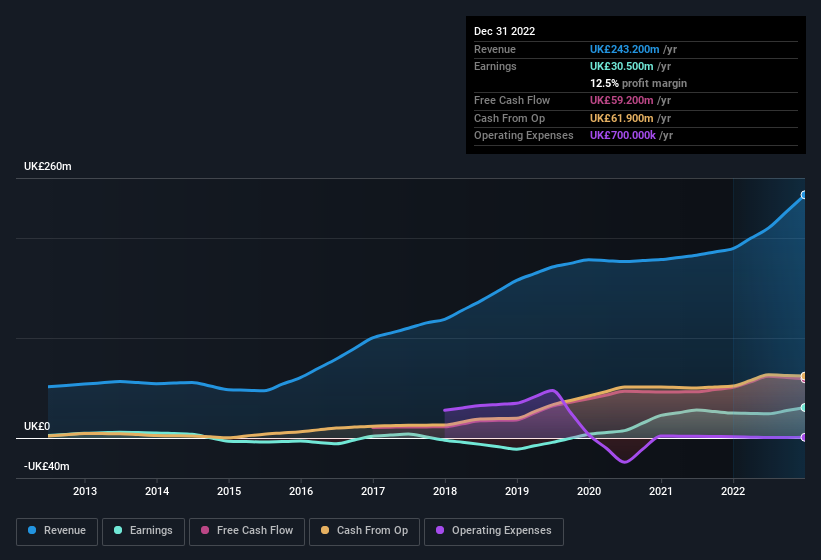Click the pink Free Cash Flow legend dot
Viewport: 821px width, 560px height.
pos(204,531)
